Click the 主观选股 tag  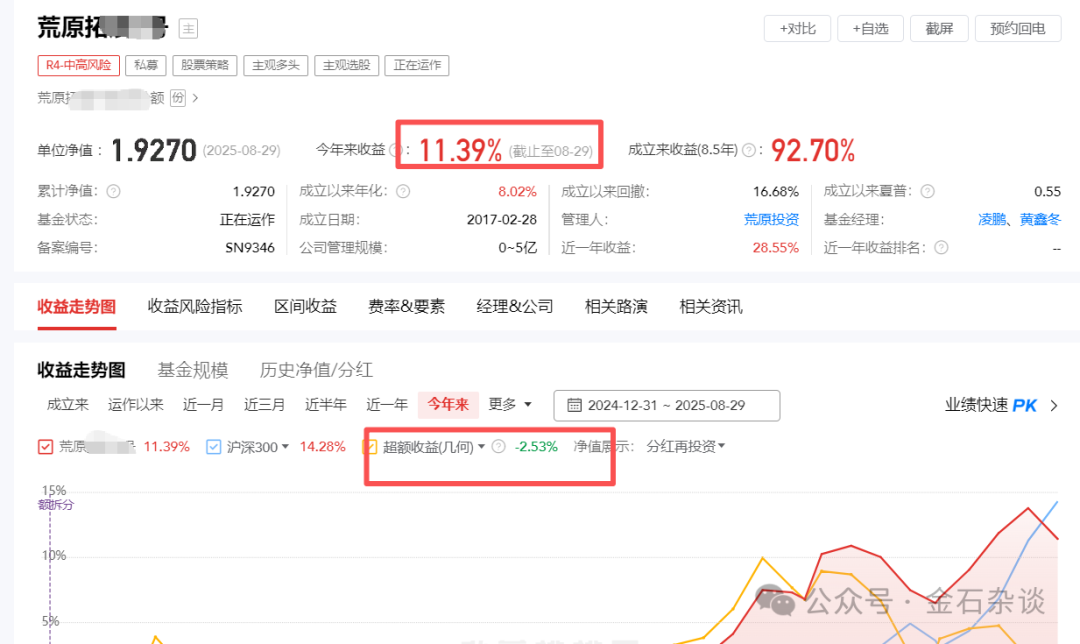pos(346,65)
